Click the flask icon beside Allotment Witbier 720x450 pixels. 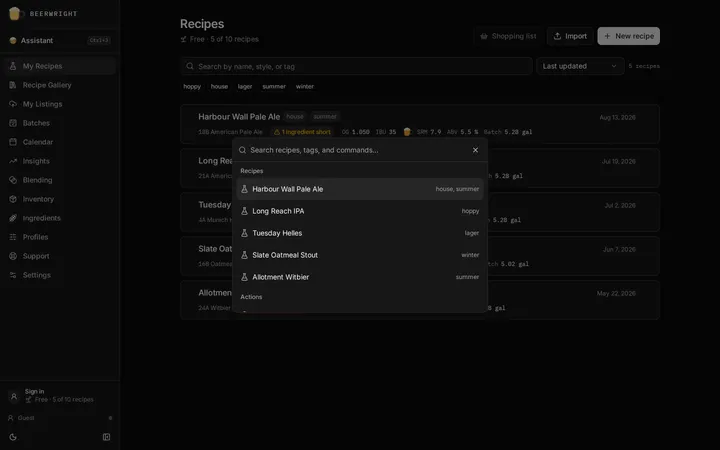point(245,277)
